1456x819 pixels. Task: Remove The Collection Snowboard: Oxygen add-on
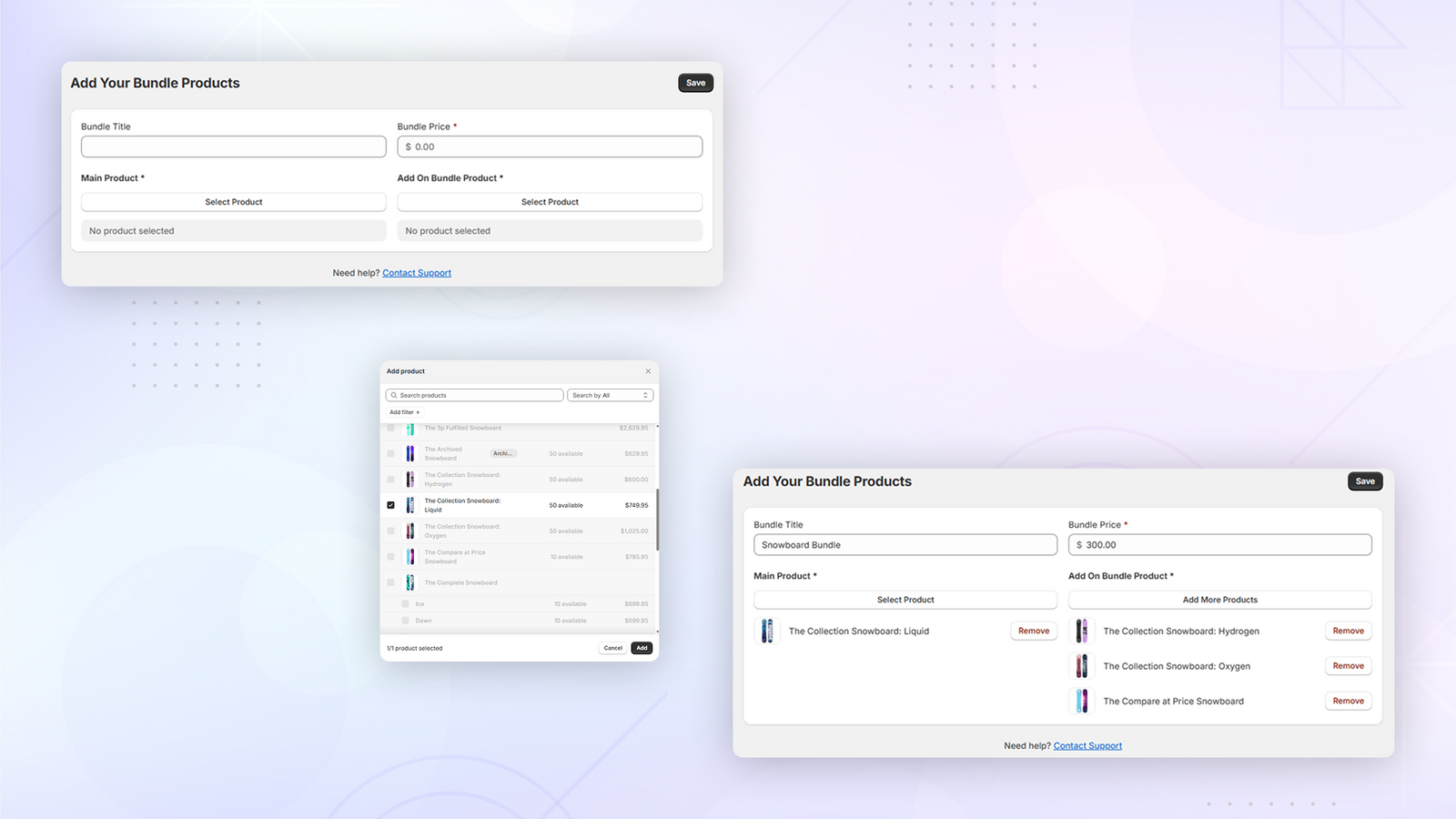click(1349, 666)
